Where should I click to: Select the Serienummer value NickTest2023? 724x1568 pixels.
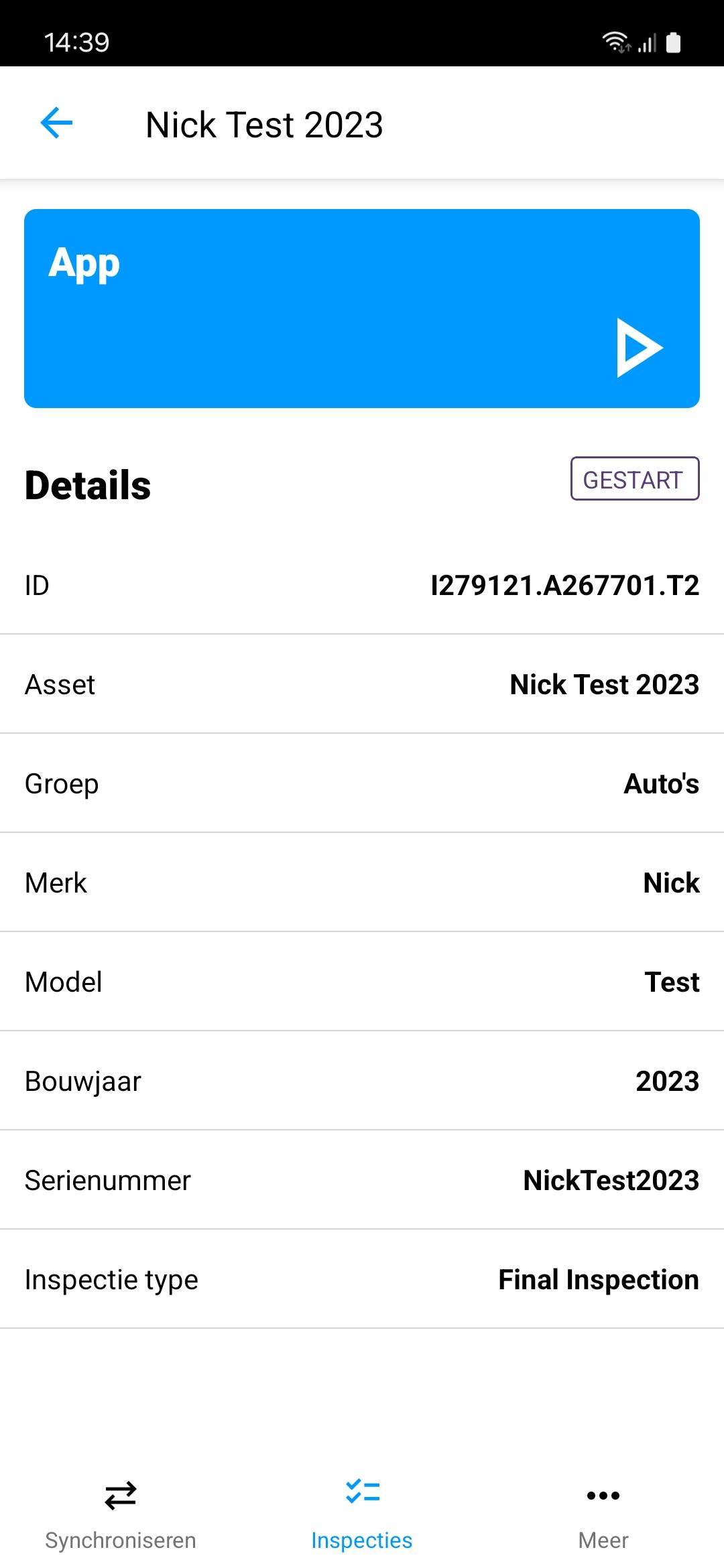click(x=611, y=1180)
